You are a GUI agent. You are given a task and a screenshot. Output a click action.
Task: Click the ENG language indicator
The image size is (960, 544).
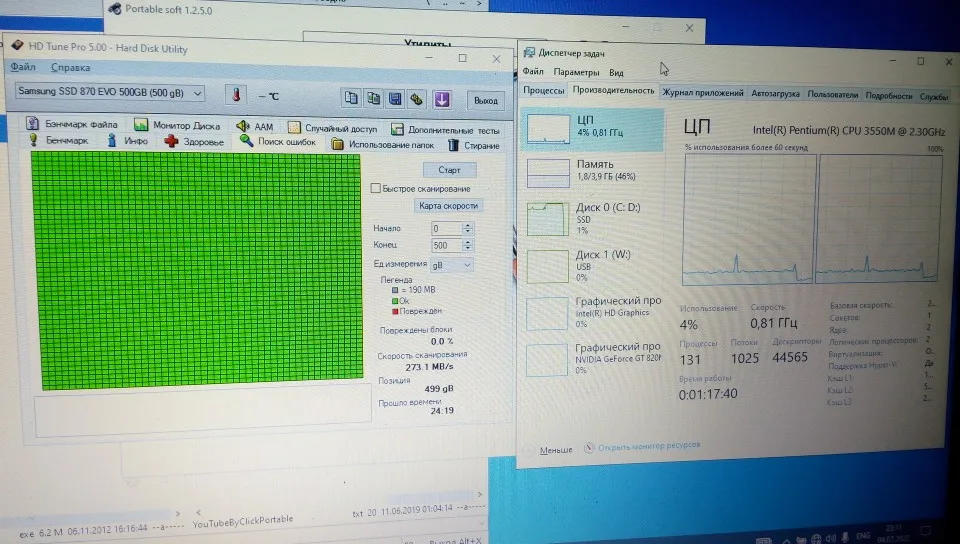click(x=863, y=535)
